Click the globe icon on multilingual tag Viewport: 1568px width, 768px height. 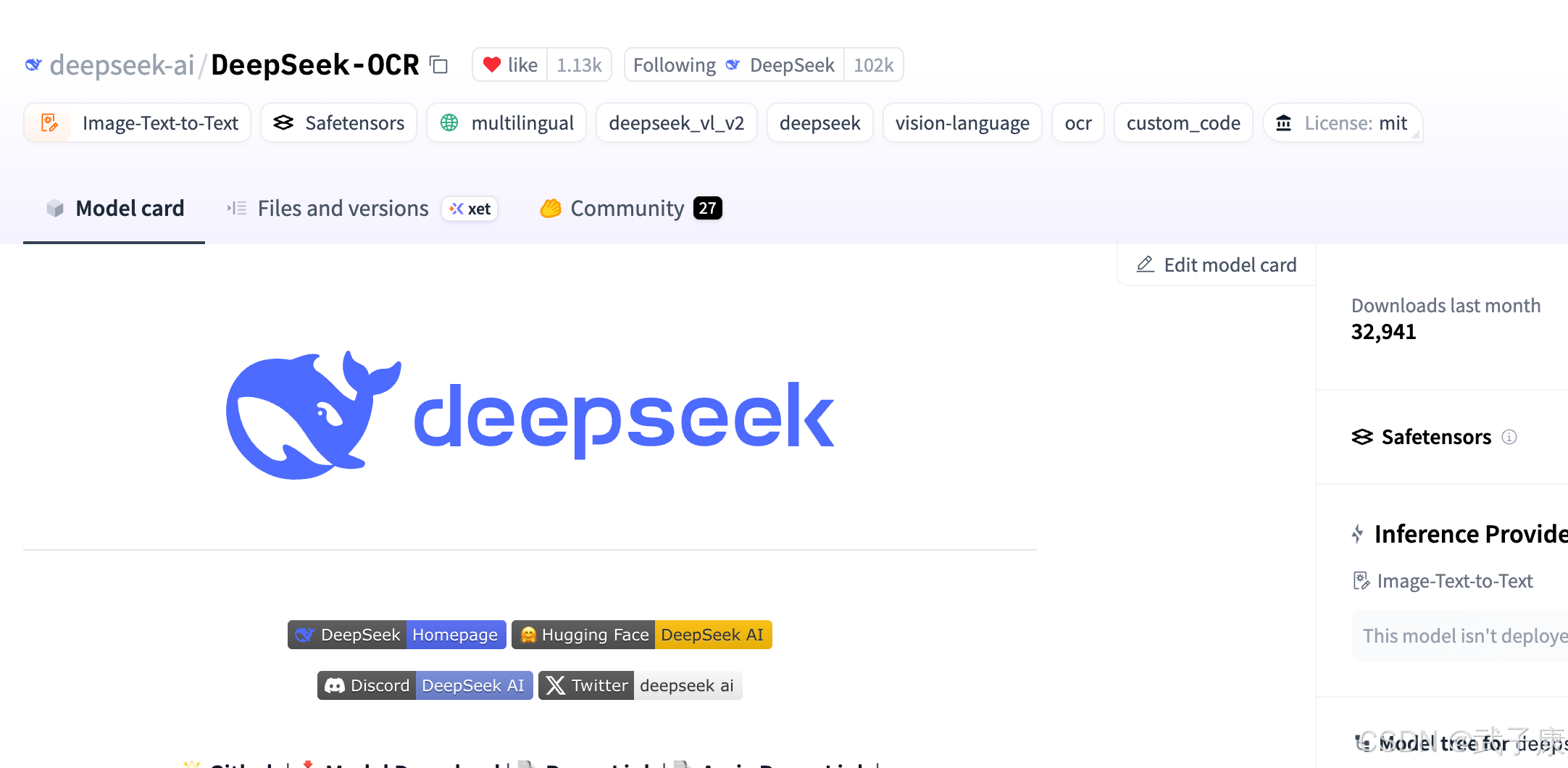click(449, 123)
